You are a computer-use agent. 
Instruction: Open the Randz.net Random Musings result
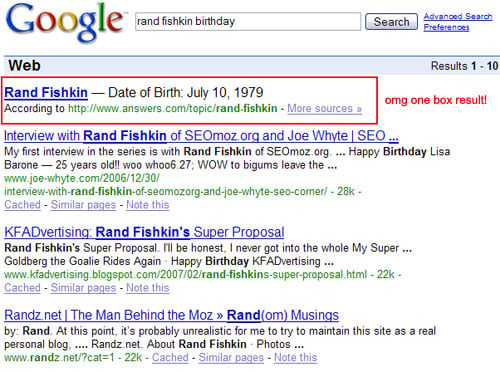coord(171,315)
